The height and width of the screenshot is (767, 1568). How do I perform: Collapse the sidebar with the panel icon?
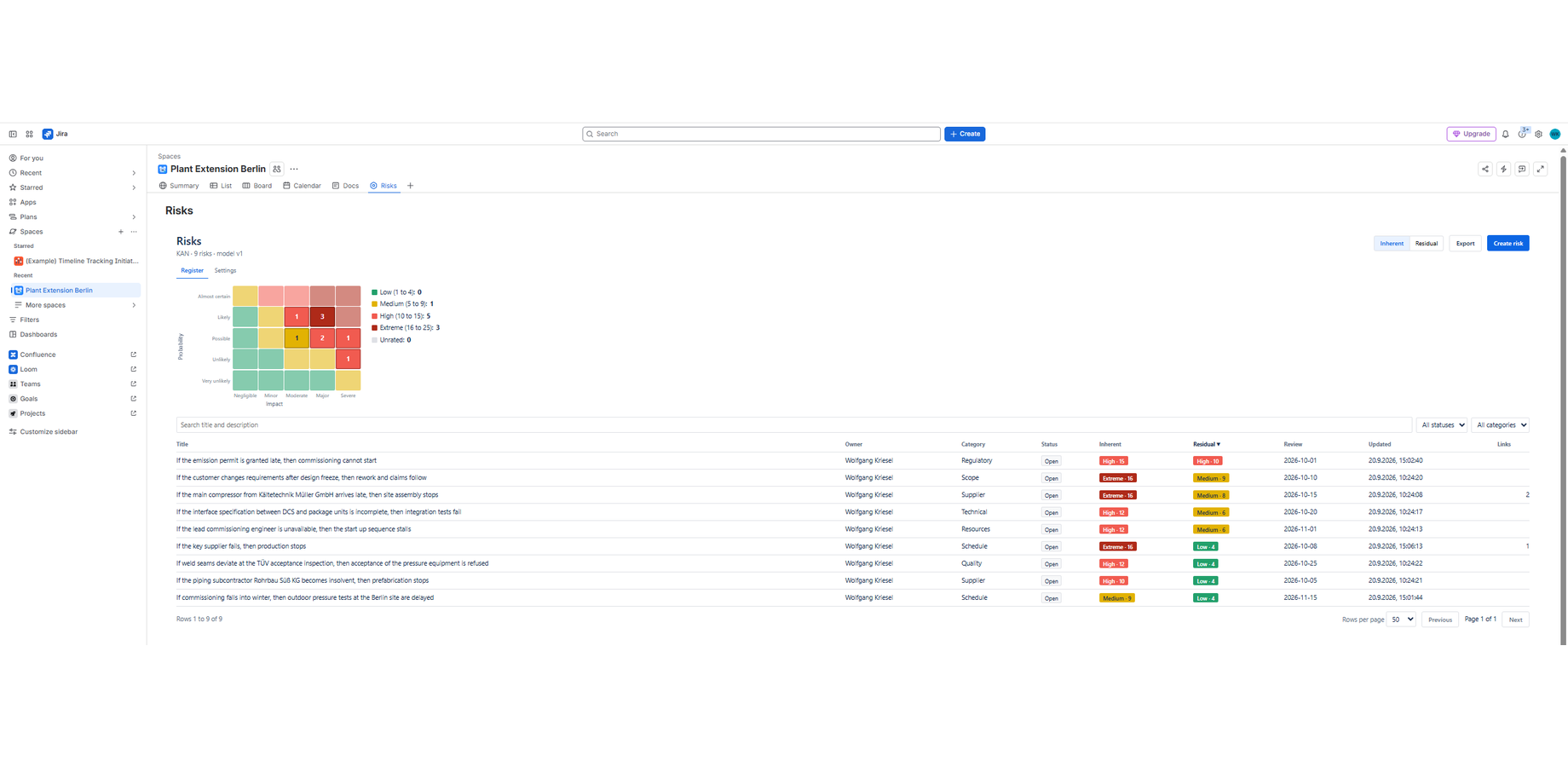point(13,134)
